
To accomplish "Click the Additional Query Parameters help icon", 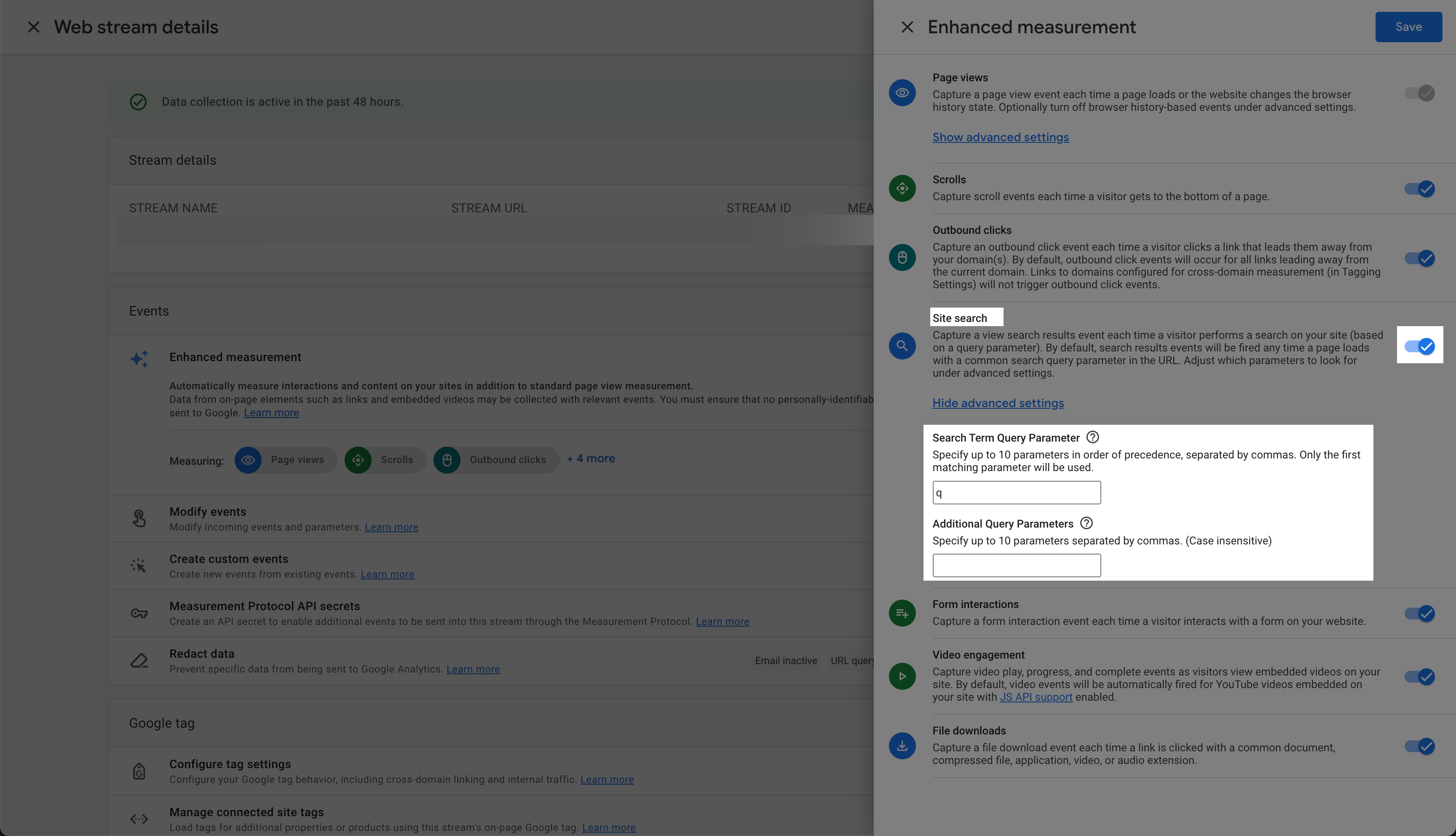I will tap(1086, 523).
